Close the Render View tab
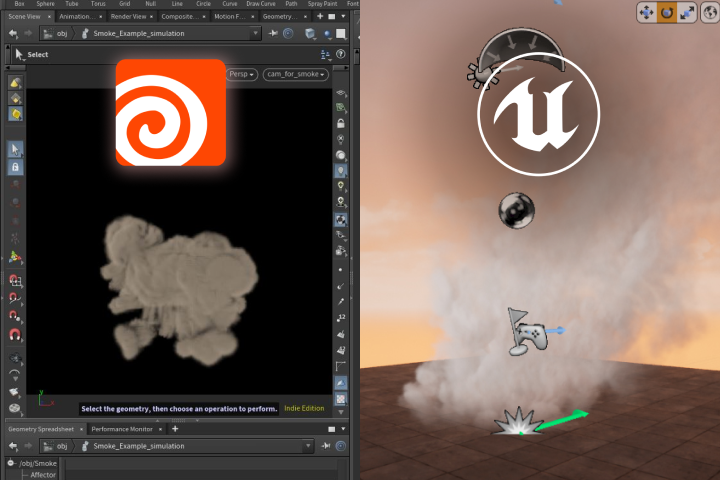The image size is (720, 480). [152, 17]
